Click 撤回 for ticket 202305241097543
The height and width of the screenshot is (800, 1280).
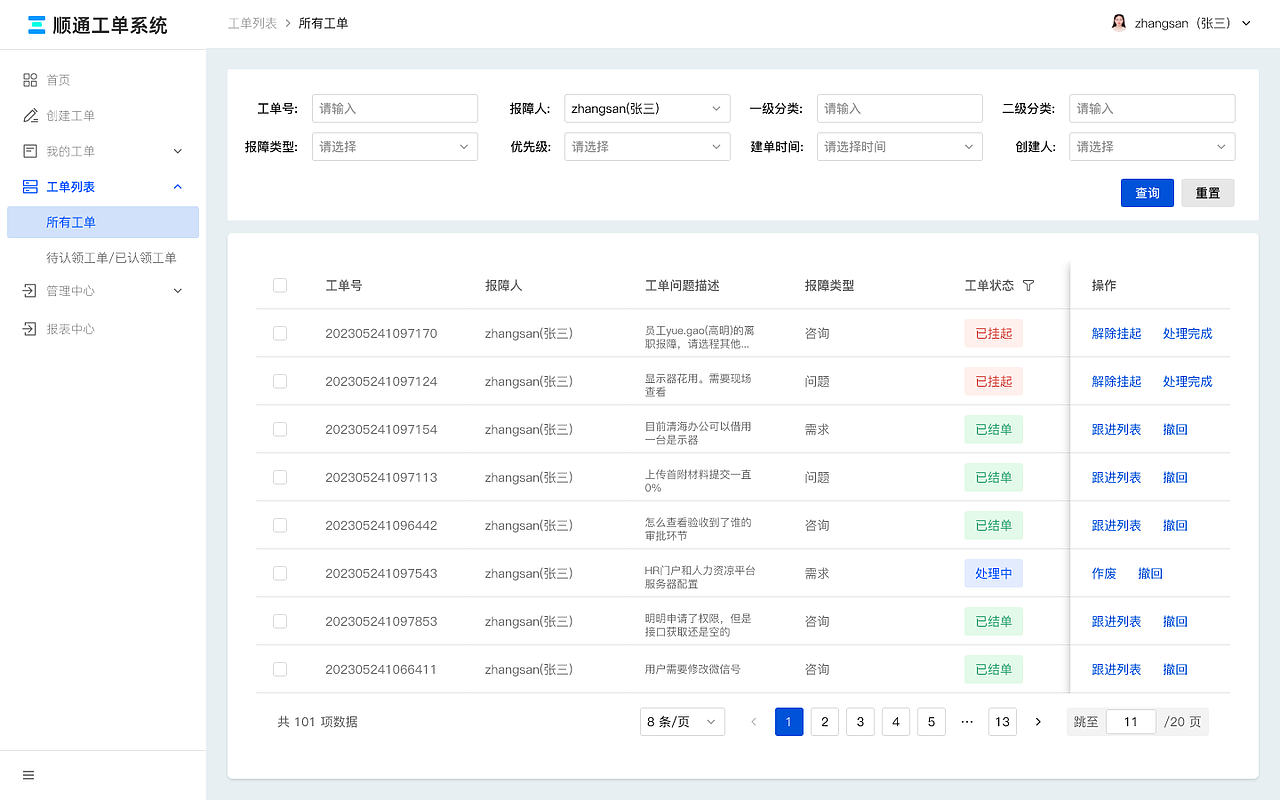pos(1150,574)
